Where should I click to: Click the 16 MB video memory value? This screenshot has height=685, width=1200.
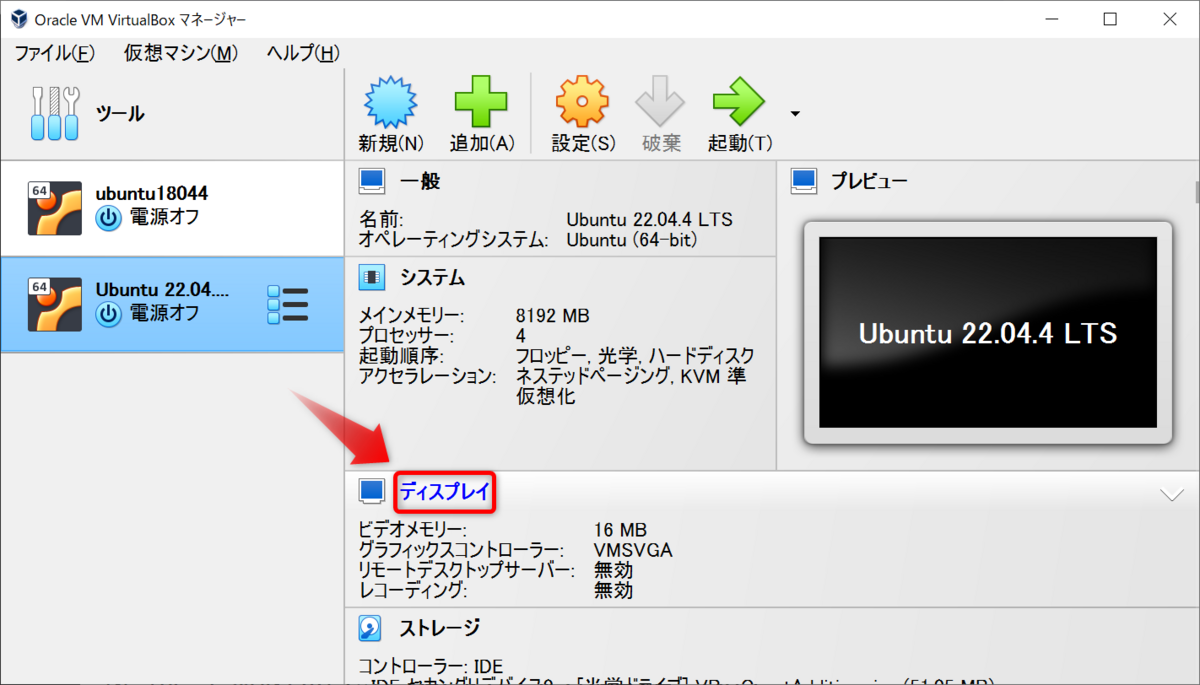(x=620, y=529)
